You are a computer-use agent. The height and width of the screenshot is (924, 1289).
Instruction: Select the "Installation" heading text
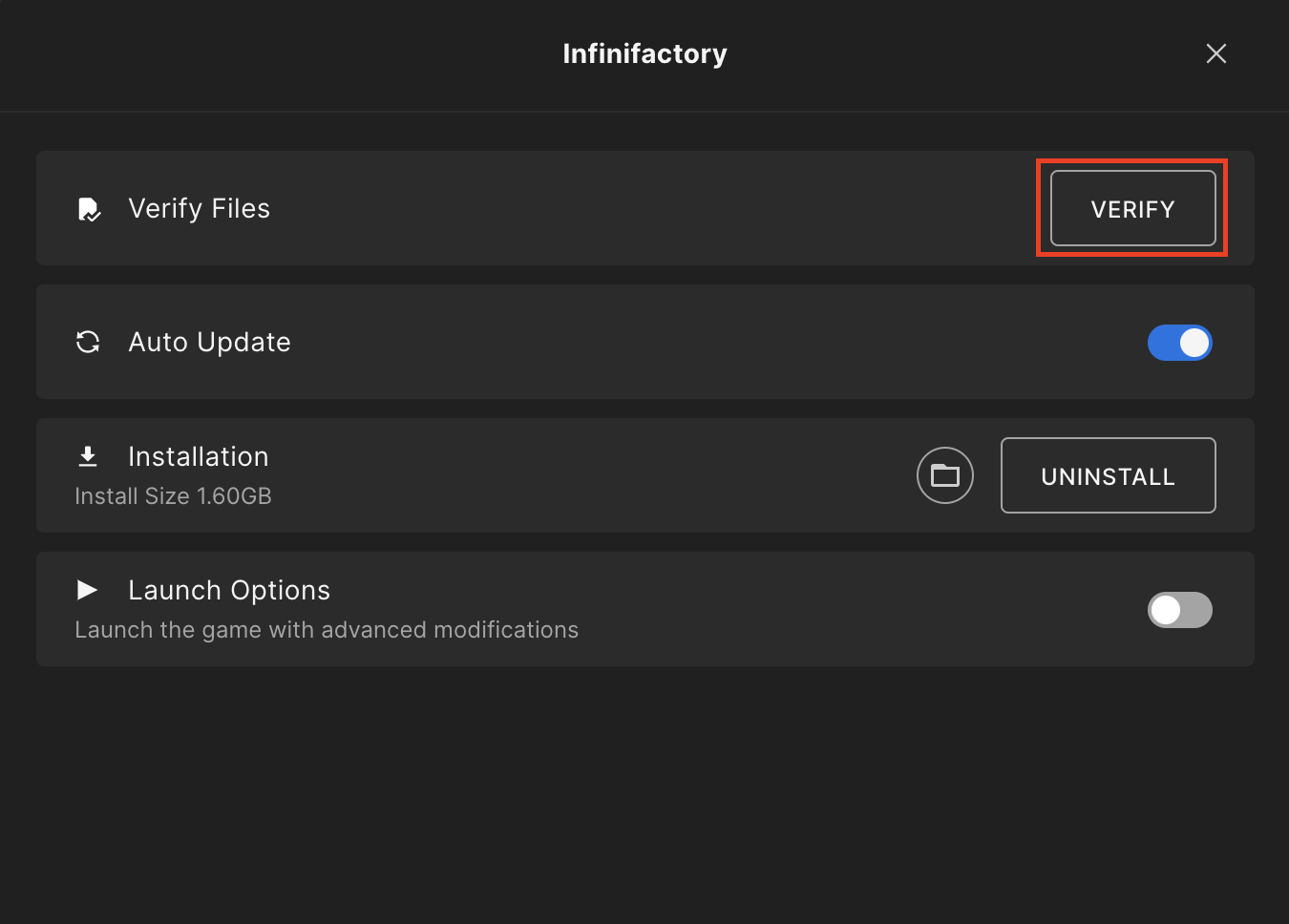(198, 456)
